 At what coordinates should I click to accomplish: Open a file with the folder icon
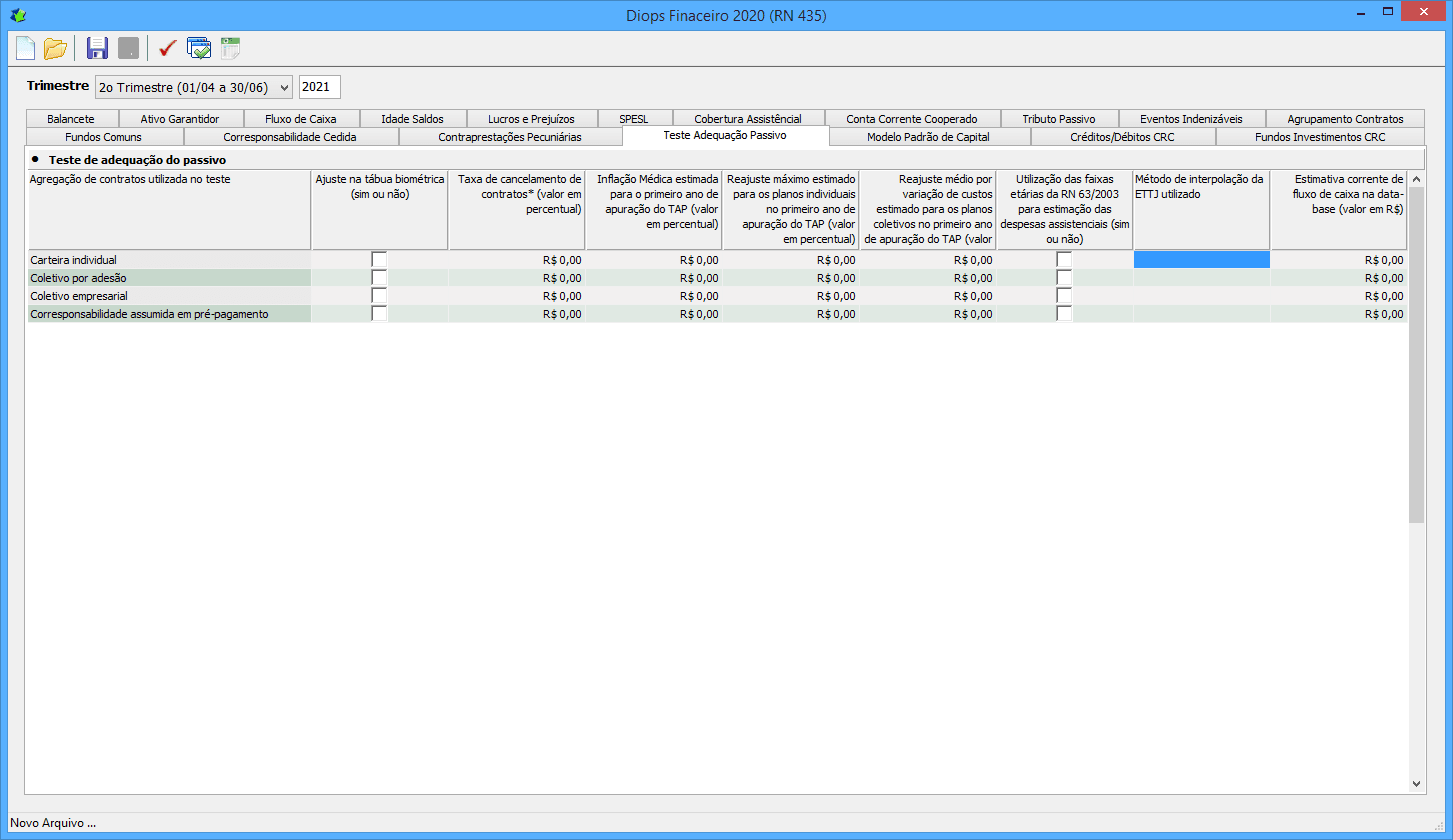click(x=55, y=48)
